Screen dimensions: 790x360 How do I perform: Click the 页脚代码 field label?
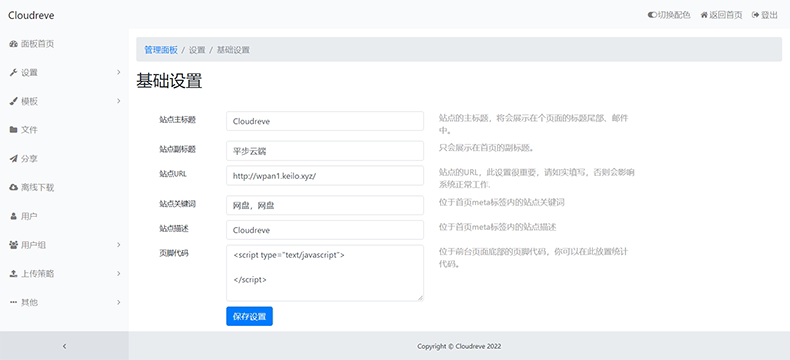(x=174, y=253)
